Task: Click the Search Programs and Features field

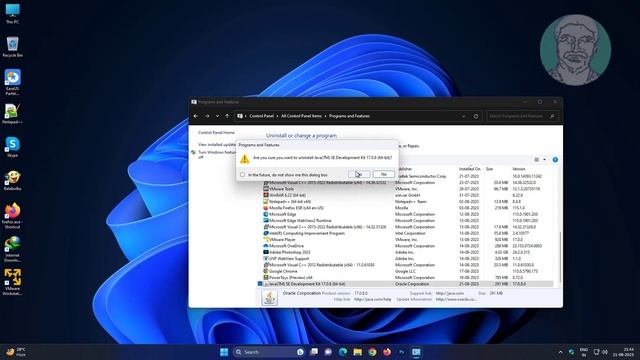Action: coord(522,116)
